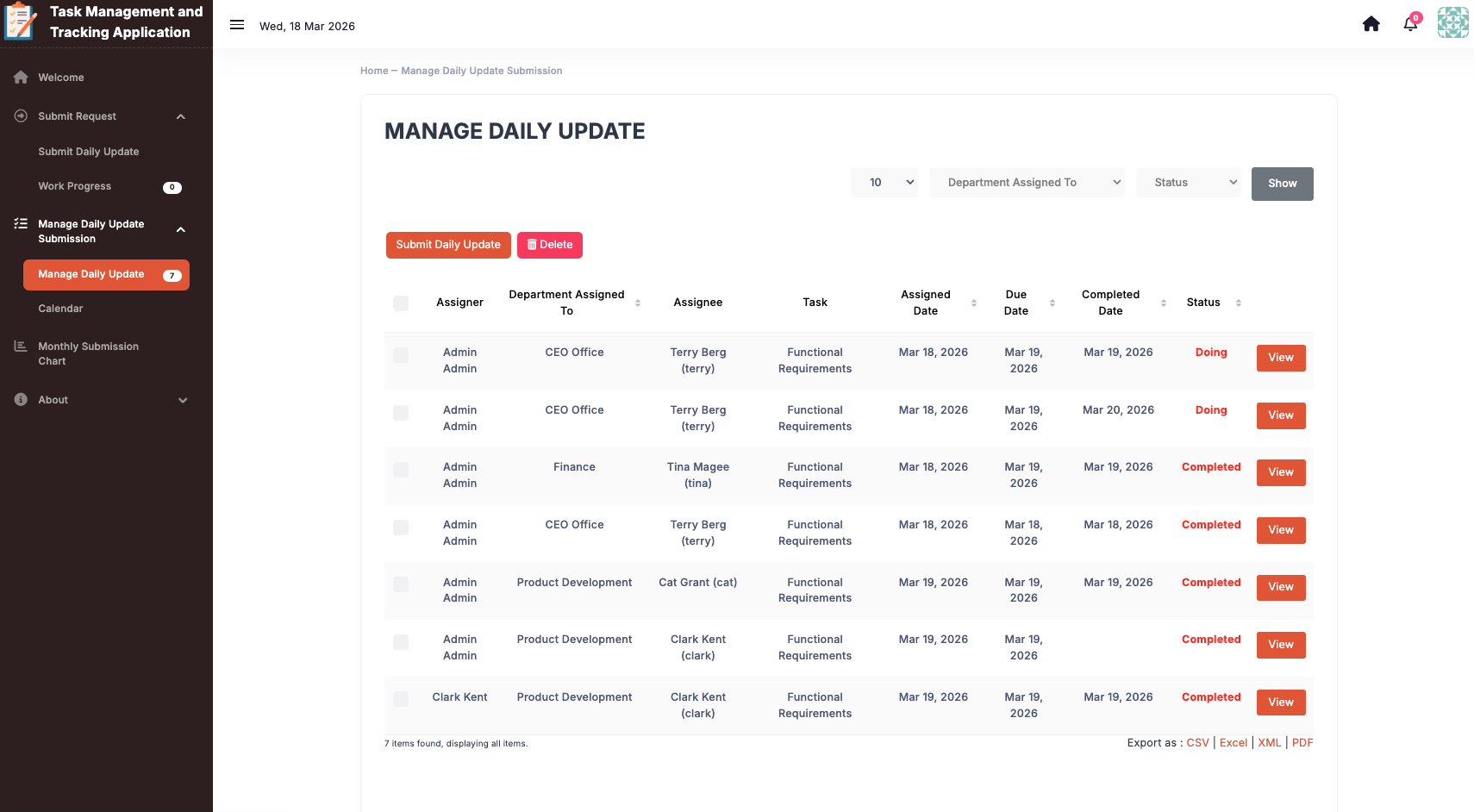This screenshot has width=1474, height=812.
Task: Go to Calendar in sidebar
Action: (x=60, y=309)
